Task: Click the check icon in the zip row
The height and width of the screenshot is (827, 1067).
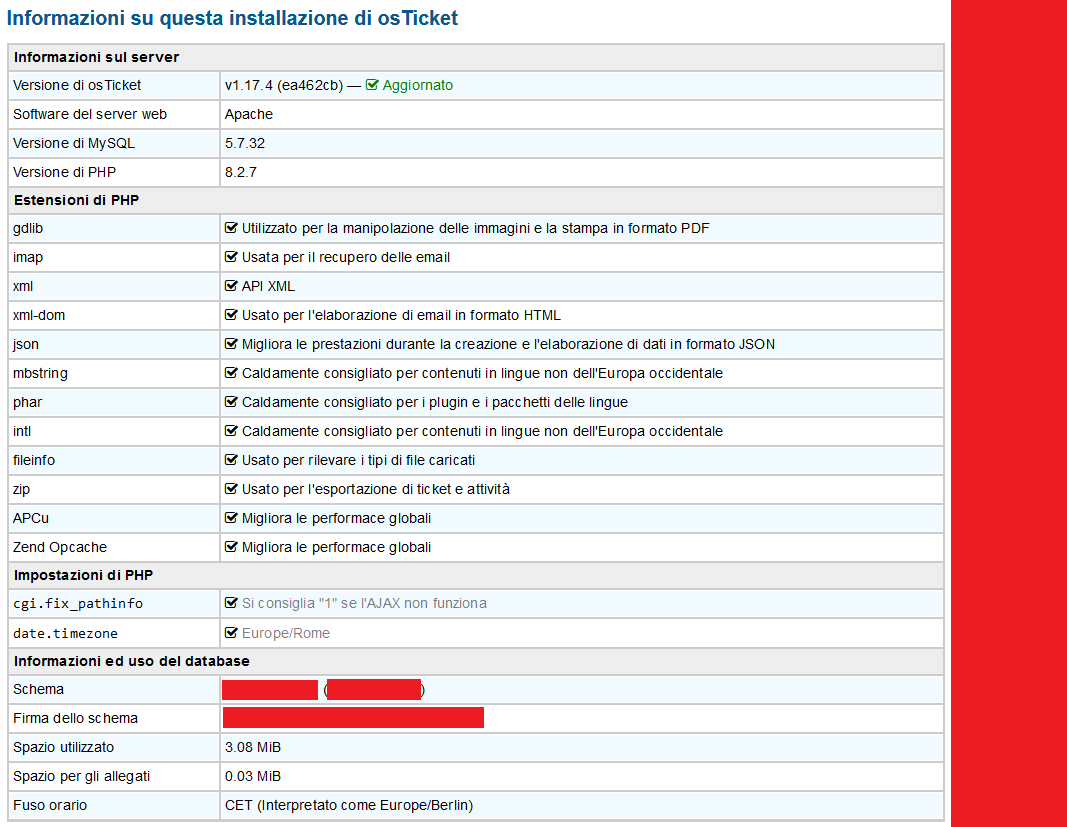Action: coord(231,489)
